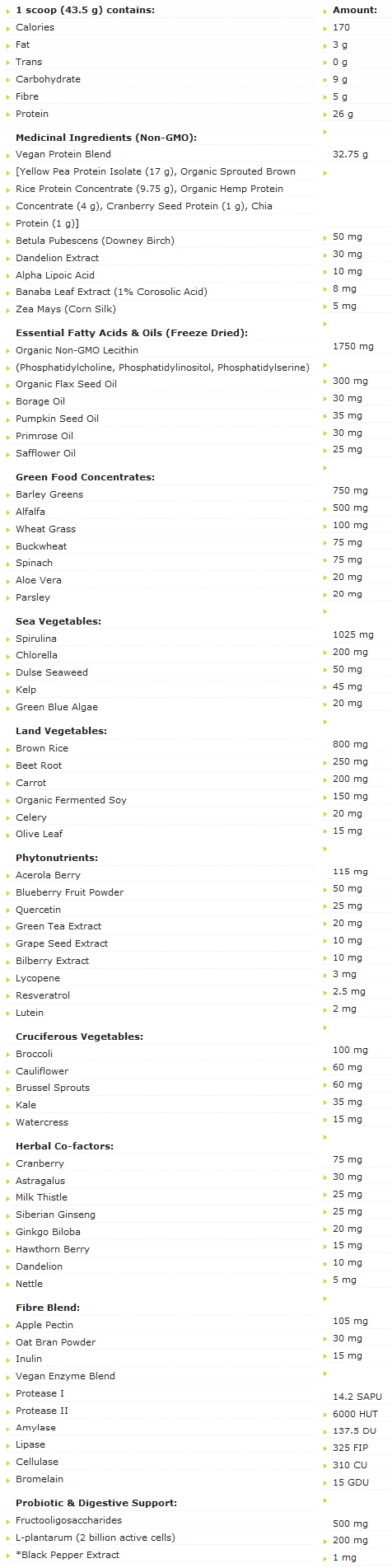The height and width of the screenshot is (1568, 392).
Task: Click the arrow bullet next to Spirulina
Action: (7, 639)
